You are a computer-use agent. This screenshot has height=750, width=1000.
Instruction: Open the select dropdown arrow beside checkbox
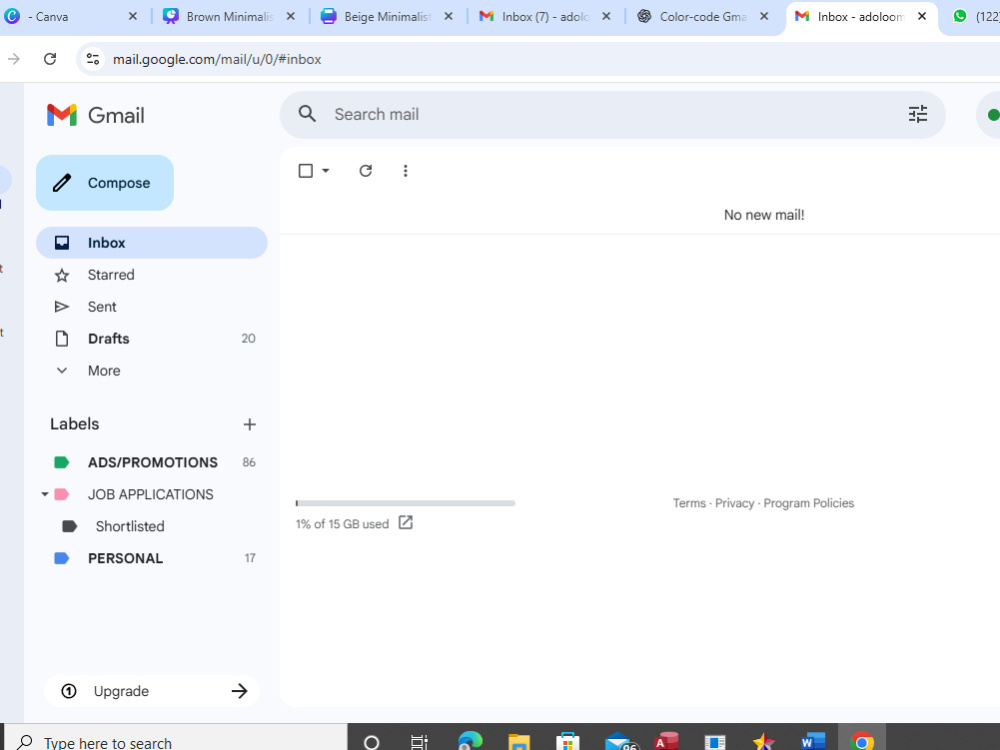(325, 171)
